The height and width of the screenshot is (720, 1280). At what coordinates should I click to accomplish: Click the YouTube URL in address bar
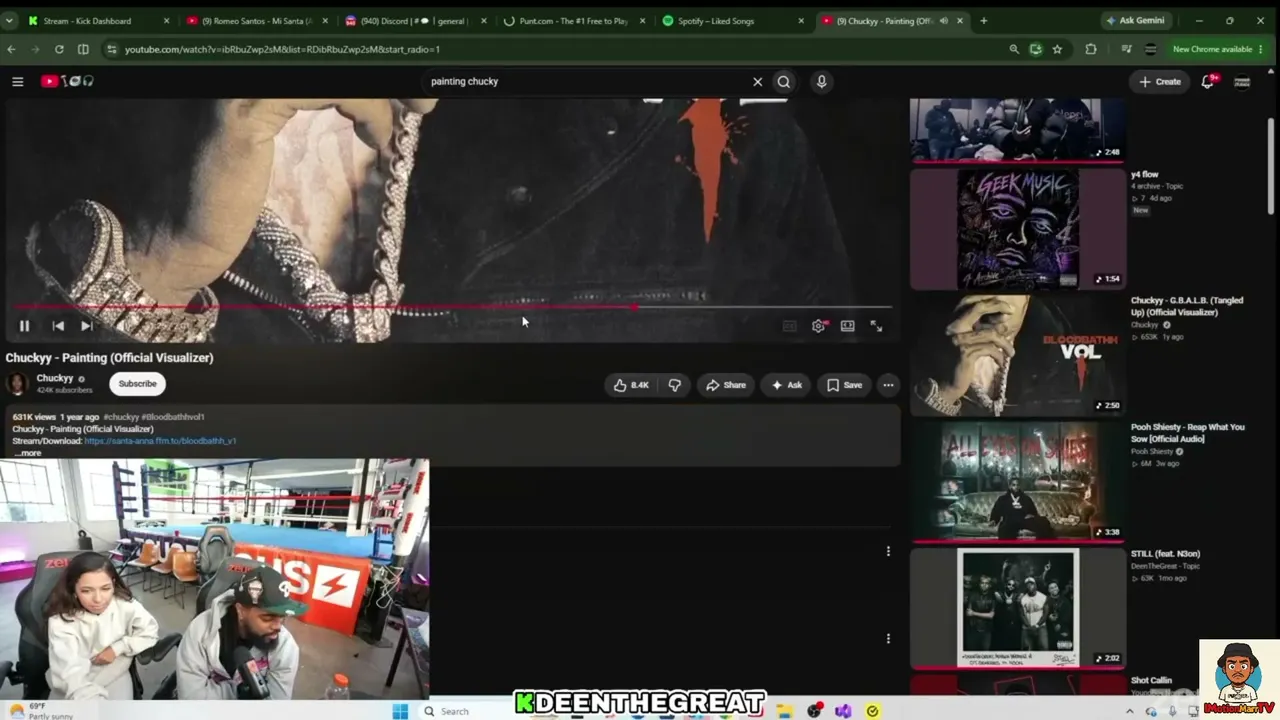point(282,49)
